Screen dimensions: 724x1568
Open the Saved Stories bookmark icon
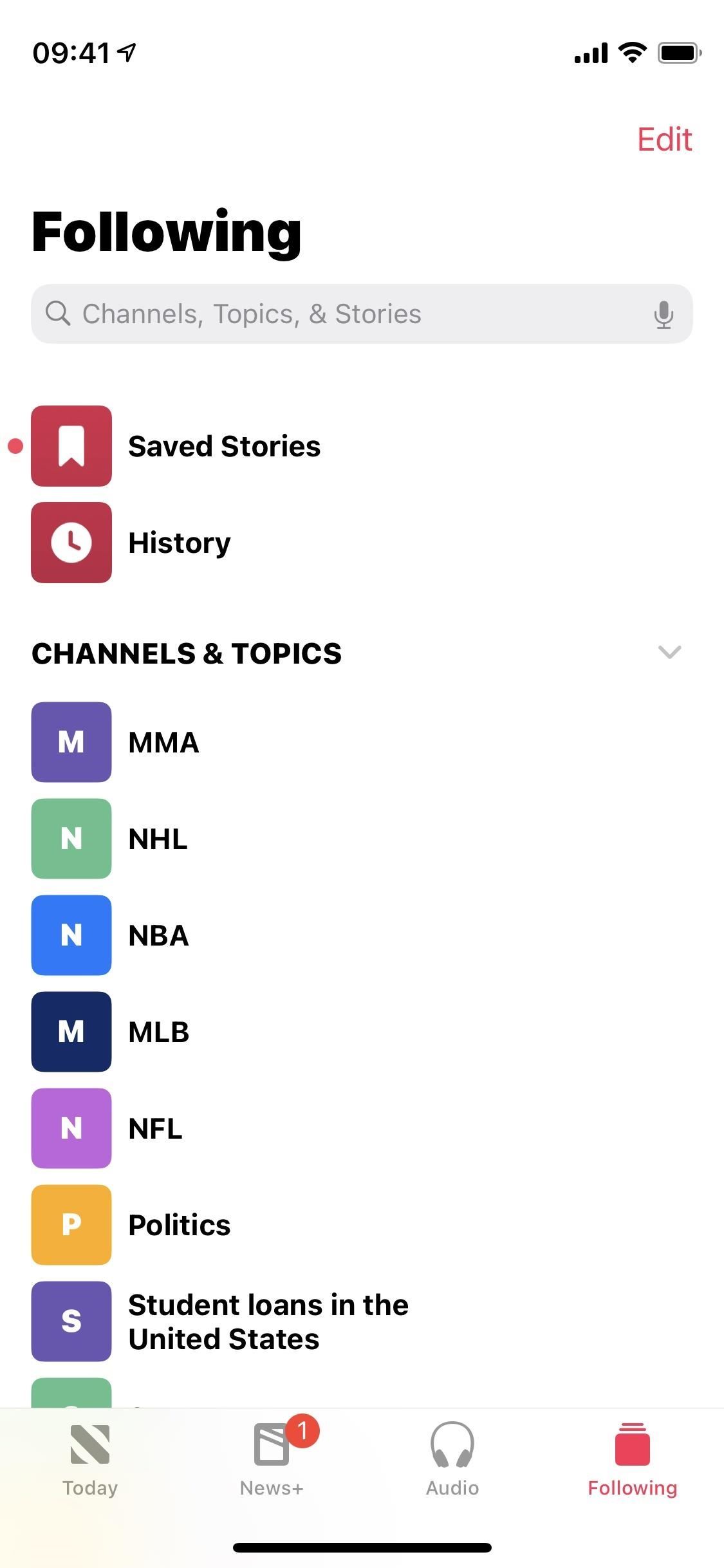pos(71,446)
